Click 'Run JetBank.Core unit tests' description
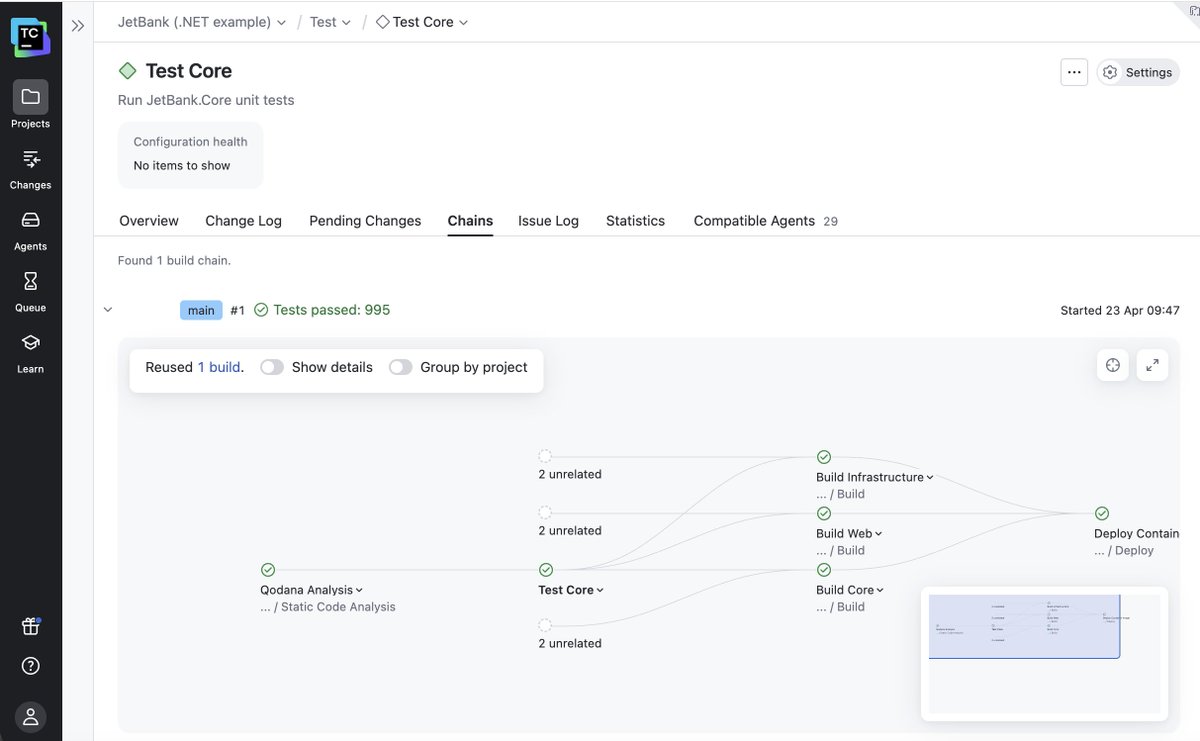1200x741 pixels. point(206,100)
